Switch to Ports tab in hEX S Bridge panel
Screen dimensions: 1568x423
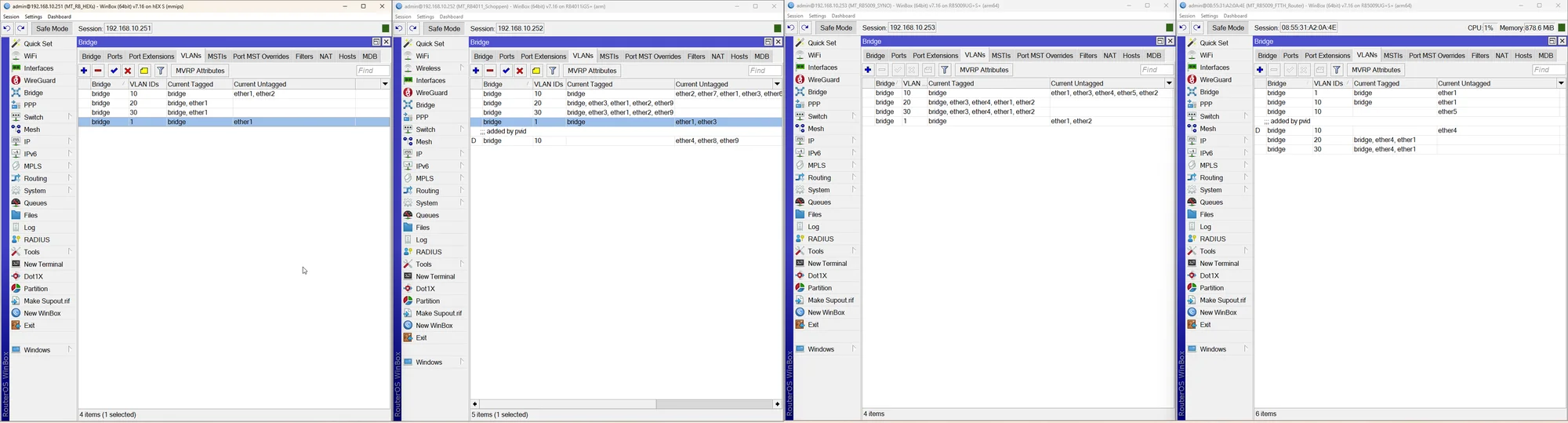point(115,57)
